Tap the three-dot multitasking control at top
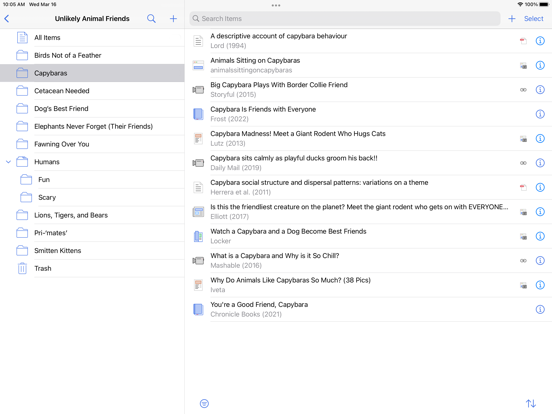The height and width of the screenshot is (414, 552). (276, 5)
